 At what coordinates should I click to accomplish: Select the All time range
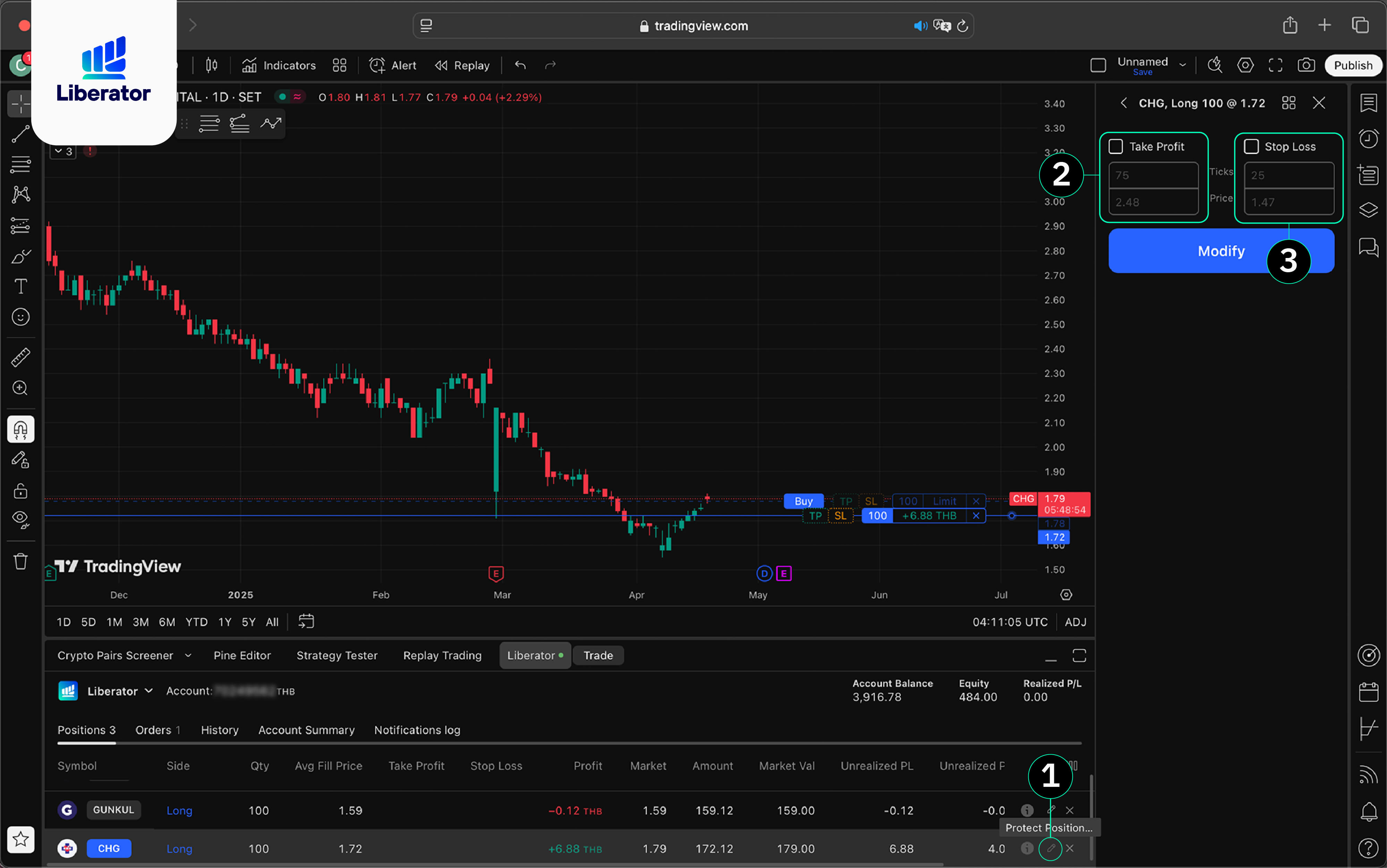click(x=272, y=622)
